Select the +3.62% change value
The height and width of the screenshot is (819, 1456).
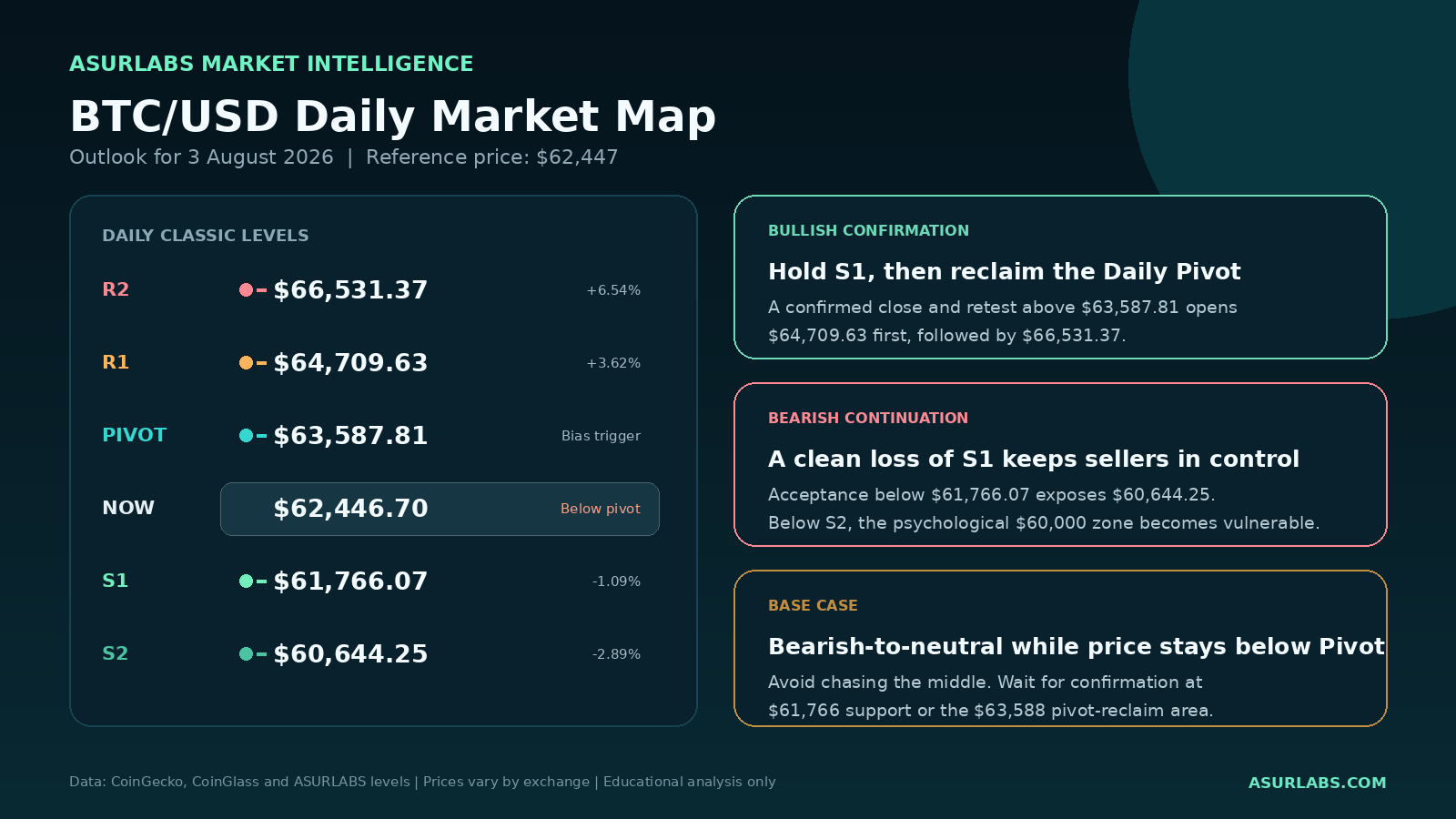coord(613,363)
